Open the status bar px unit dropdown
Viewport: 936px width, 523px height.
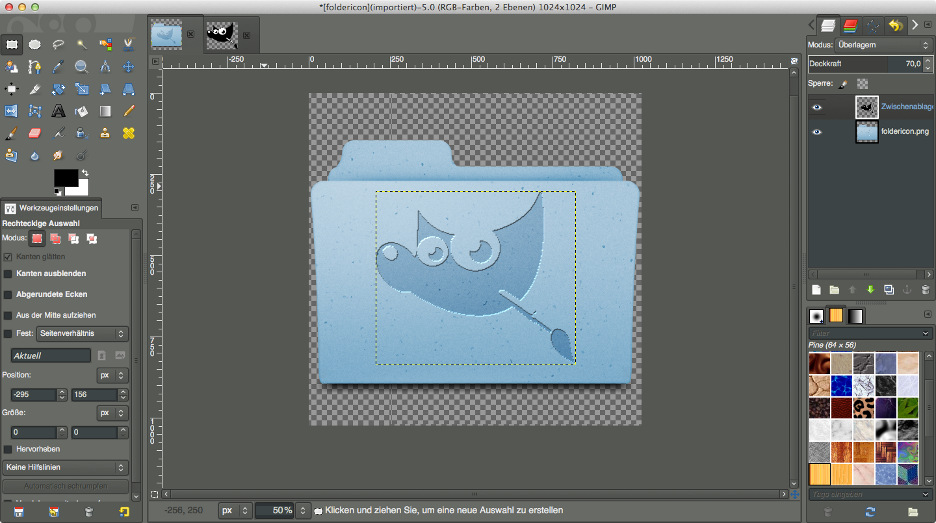[x=235, y=510]
